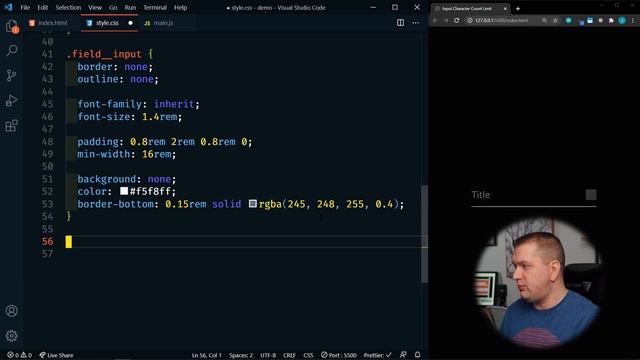Click the .field__input selector on line 41
The image size is (640, 360).
pyautogui.click(x=104, y=54)
